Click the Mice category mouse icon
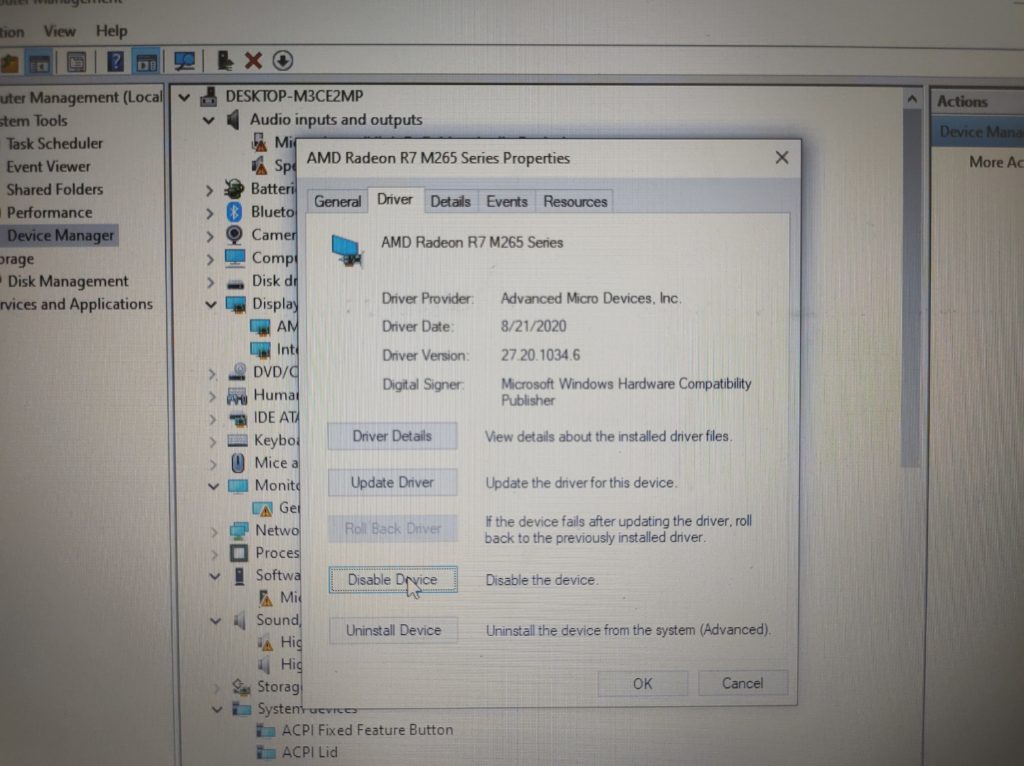The width and height of the screenshot is (1024, 766). coord(238,463)
